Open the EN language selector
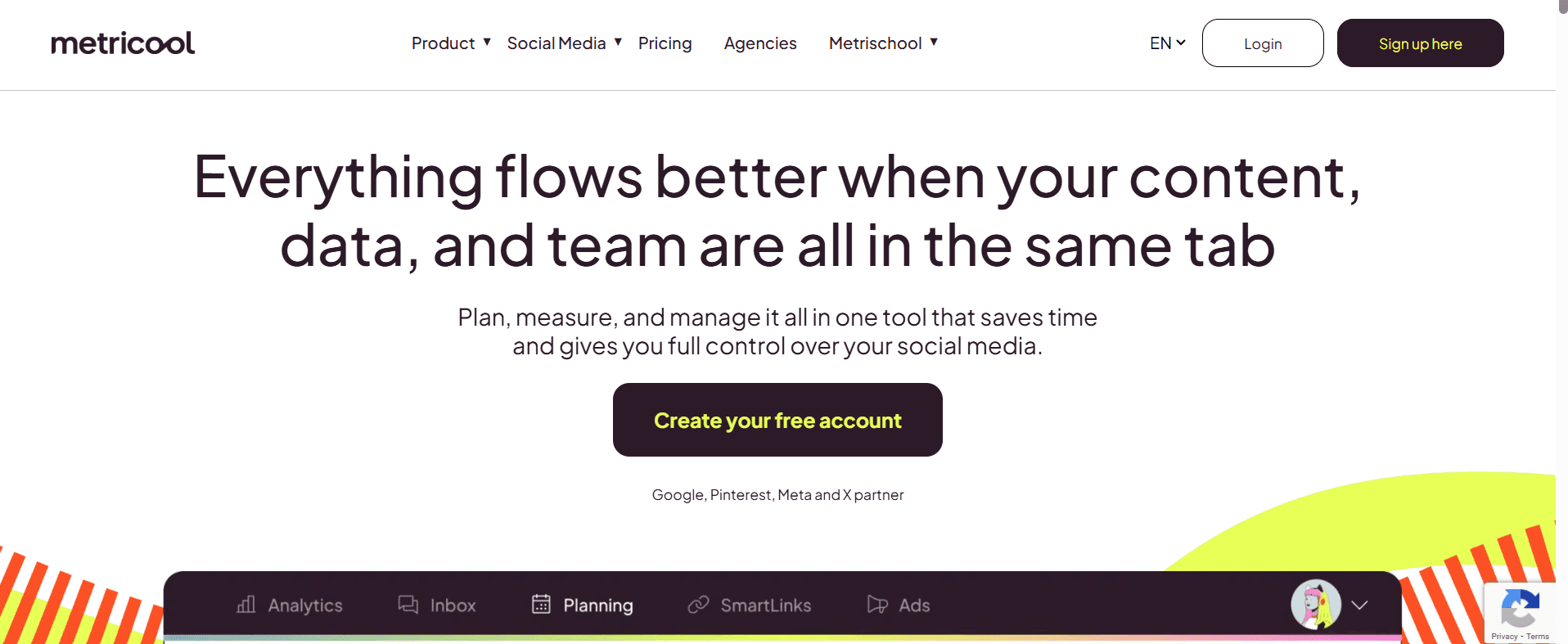Viewport: 1568px width, 644px height. pyautogui.click(x=1165, y=43)
